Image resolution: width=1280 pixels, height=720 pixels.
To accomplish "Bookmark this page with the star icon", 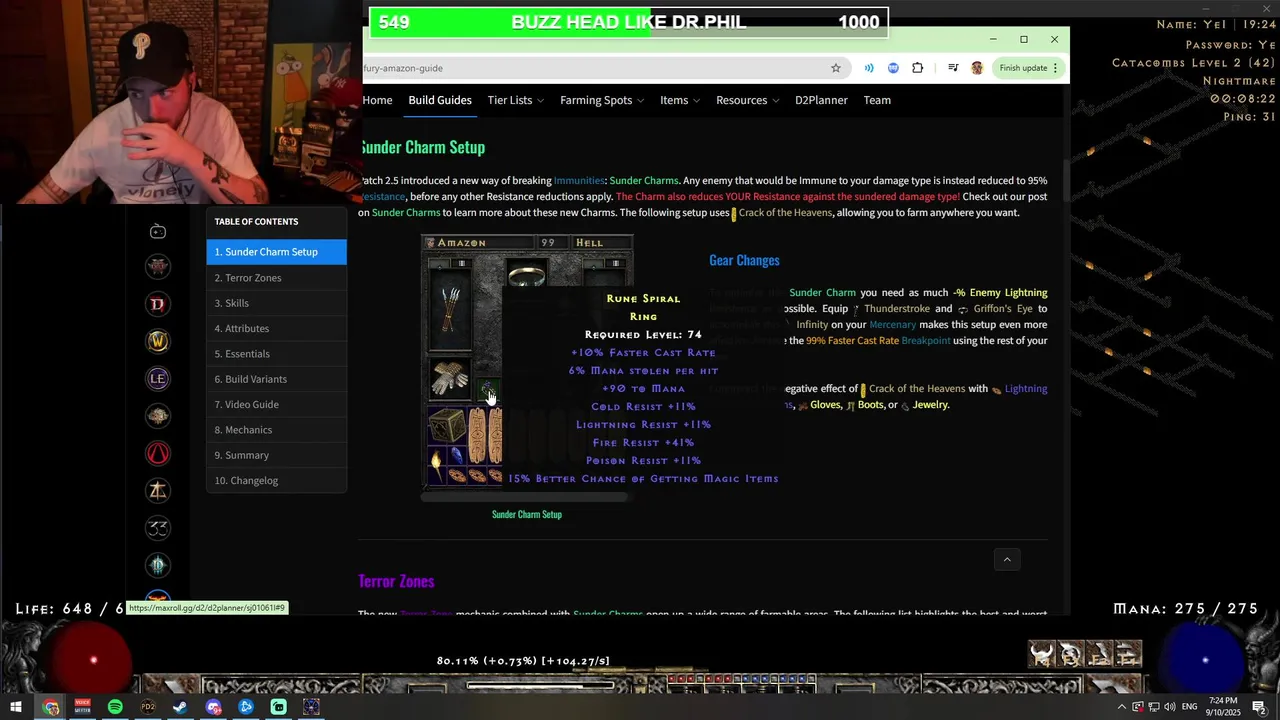I will tap(836, 68).
